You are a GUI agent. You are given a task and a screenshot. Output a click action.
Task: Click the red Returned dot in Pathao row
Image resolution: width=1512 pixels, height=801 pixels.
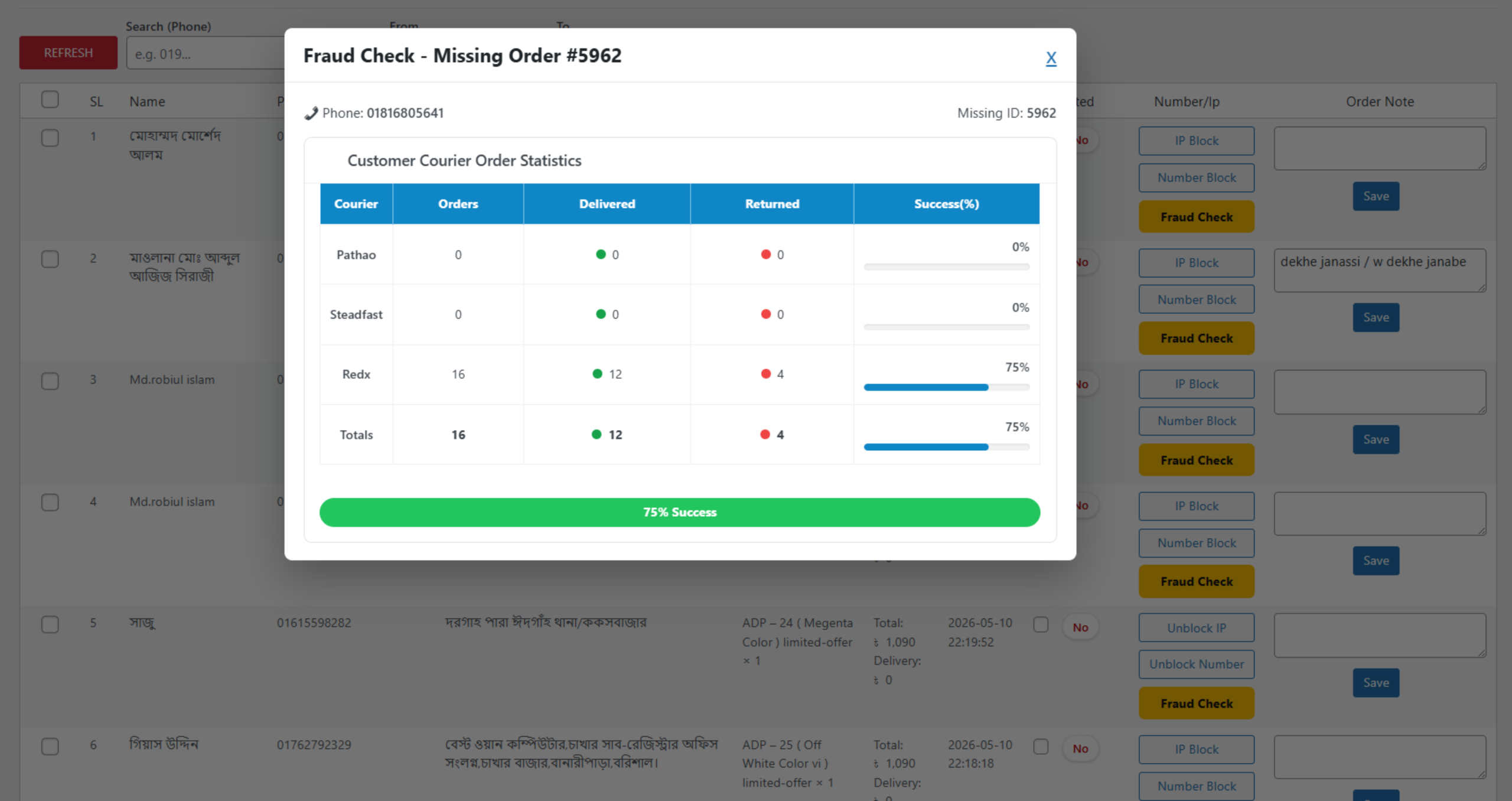[765, 255]
